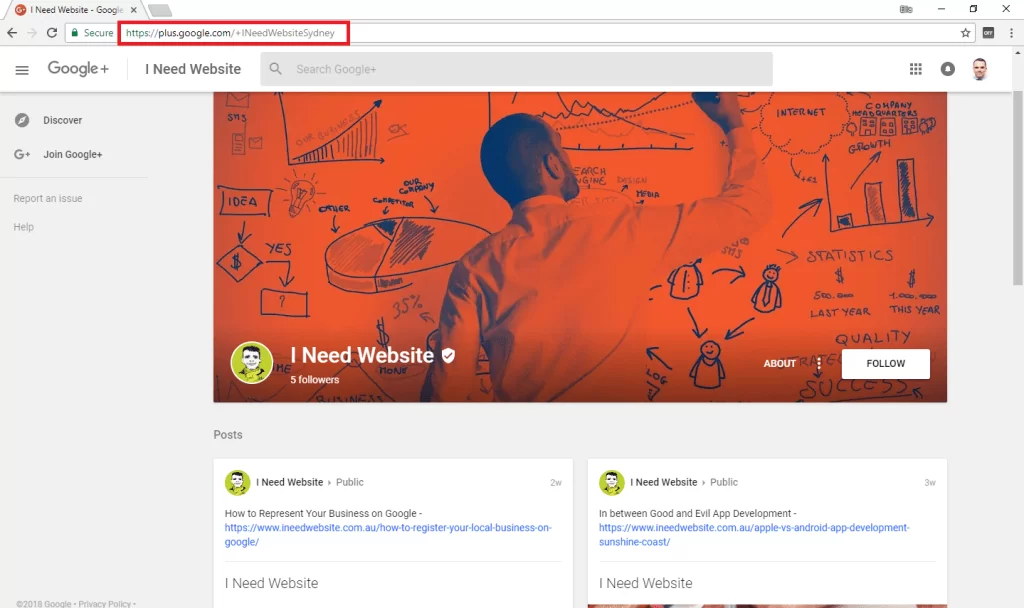Bookmark this page with the star icon

click(x=965, y=33)
